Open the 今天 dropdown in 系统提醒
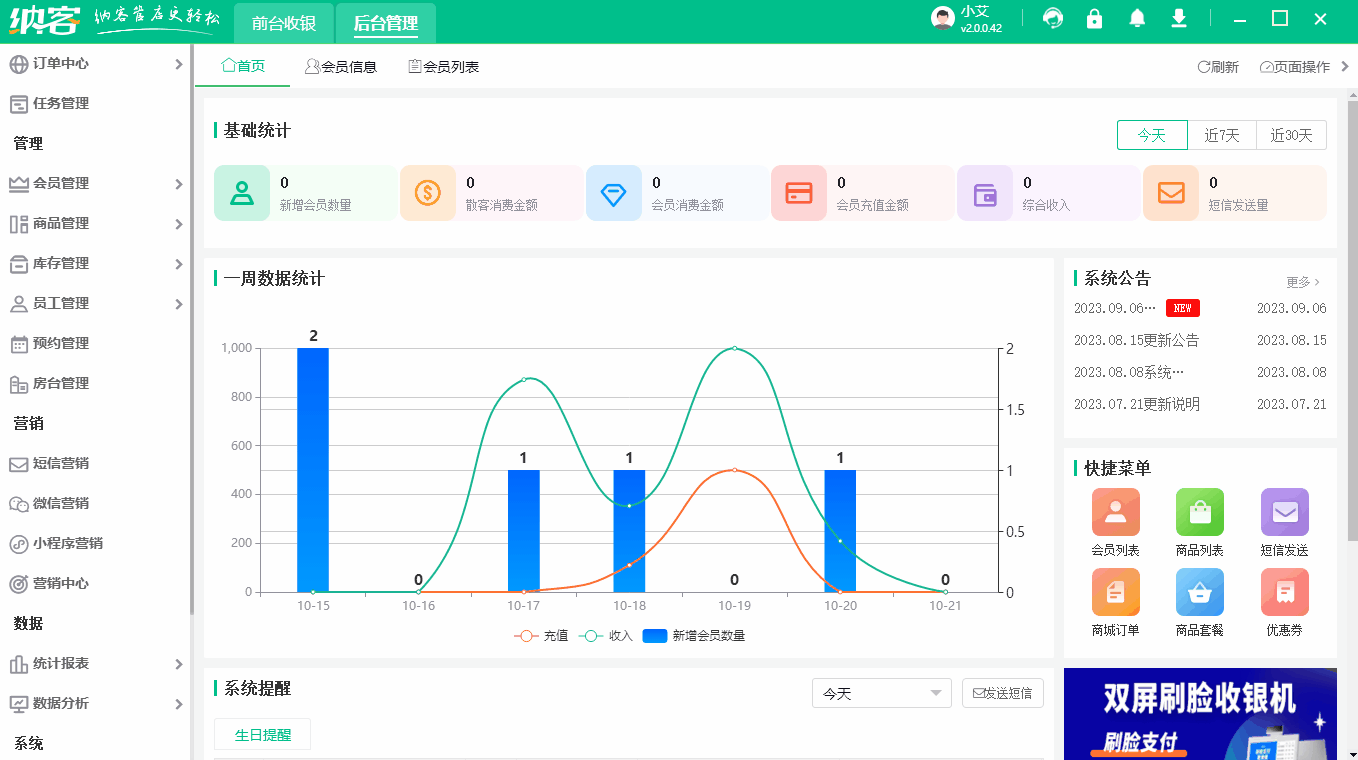This screenshot has height=760, width=1358. (881, 692)
